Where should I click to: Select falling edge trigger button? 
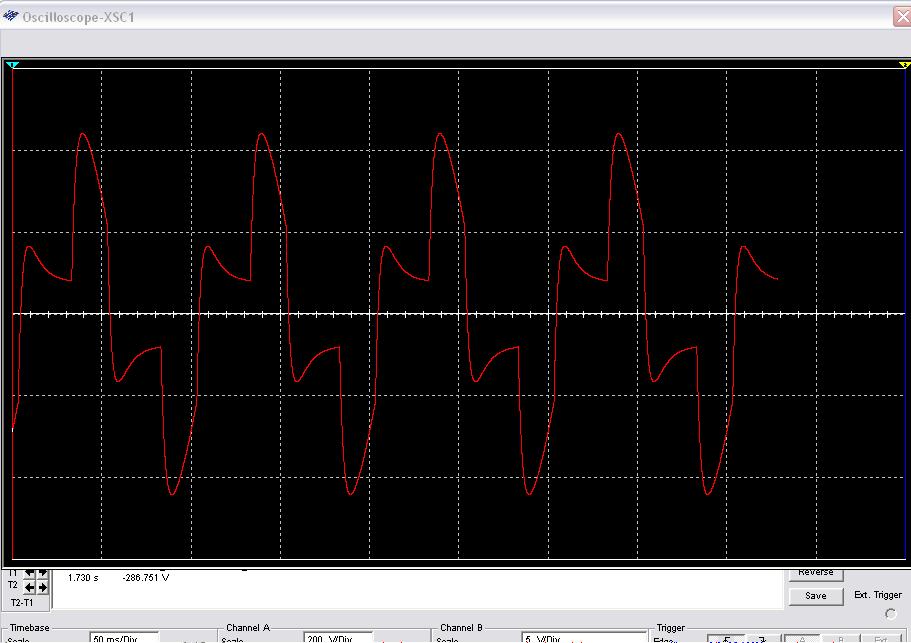(756, 639)
